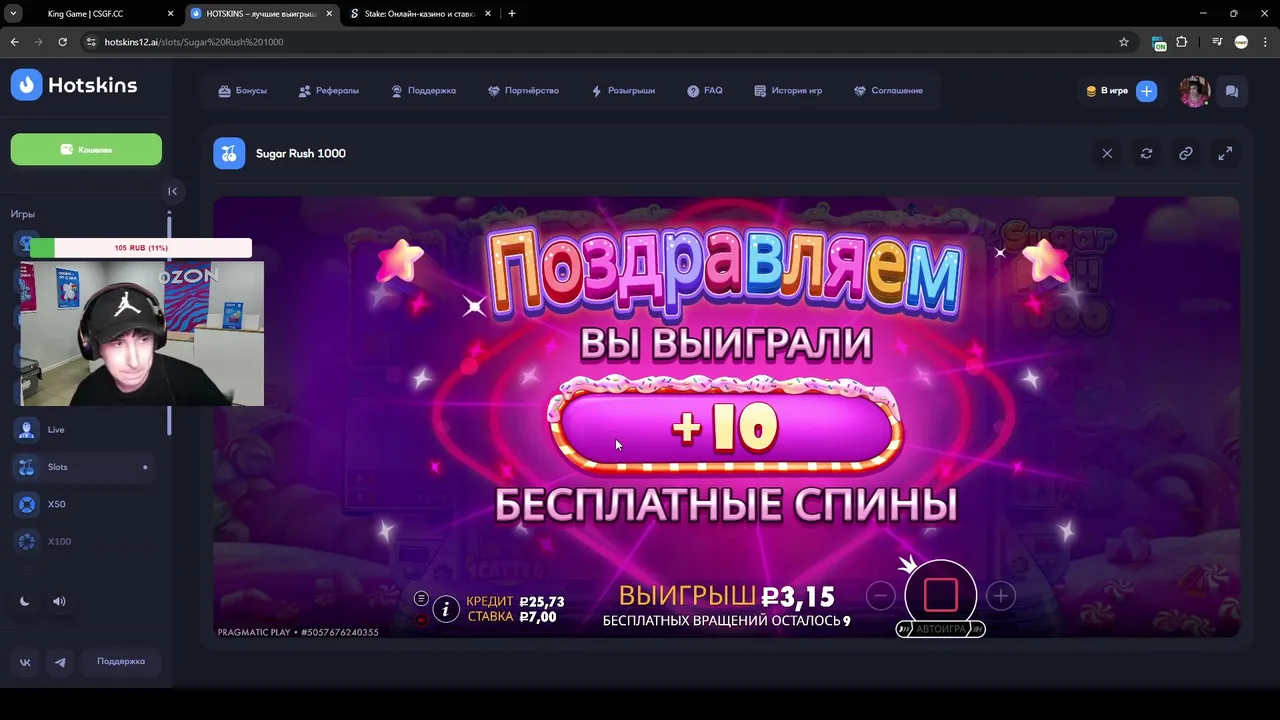Image resolution: width=1280 pixels, height=720 pixels.
Task: Reload the game with refresh icon
Action: click(x=1146, y=153)
